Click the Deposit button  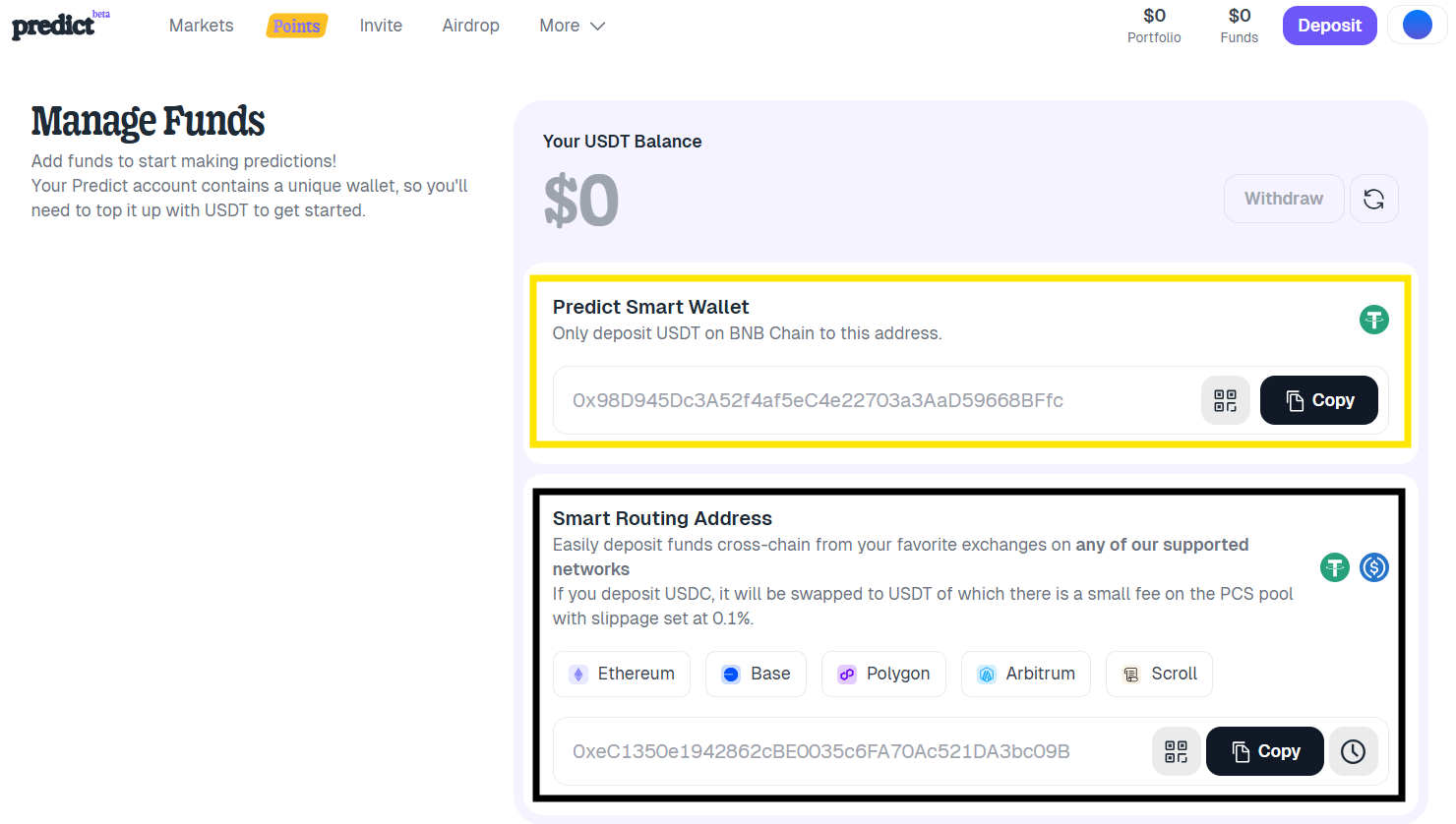[x=1329, y=25]
